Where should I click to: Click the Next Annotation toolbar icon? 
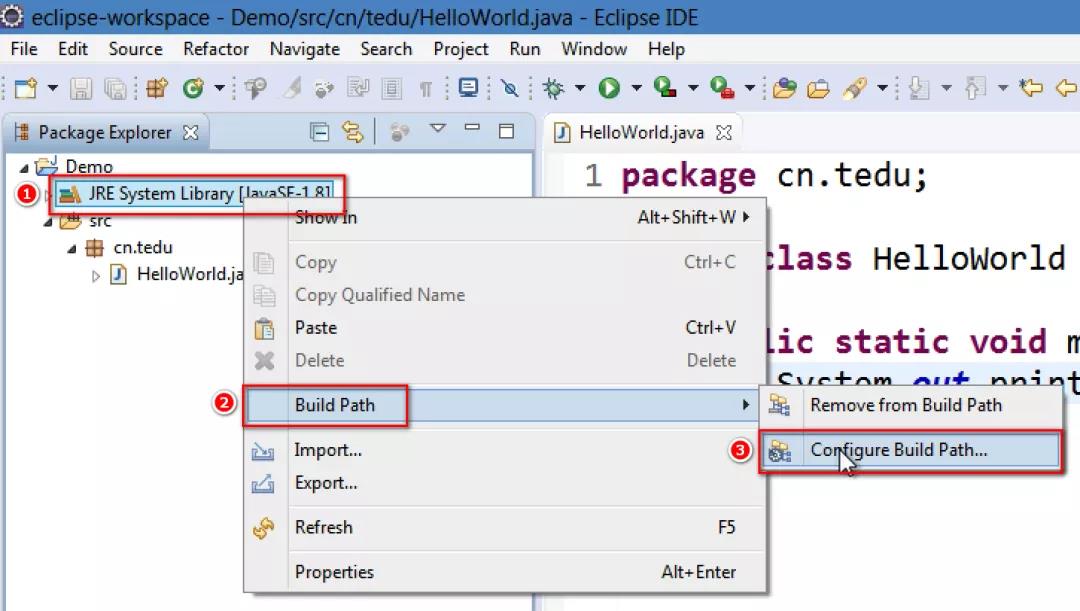pyautogui.click(x=919, y=88)
